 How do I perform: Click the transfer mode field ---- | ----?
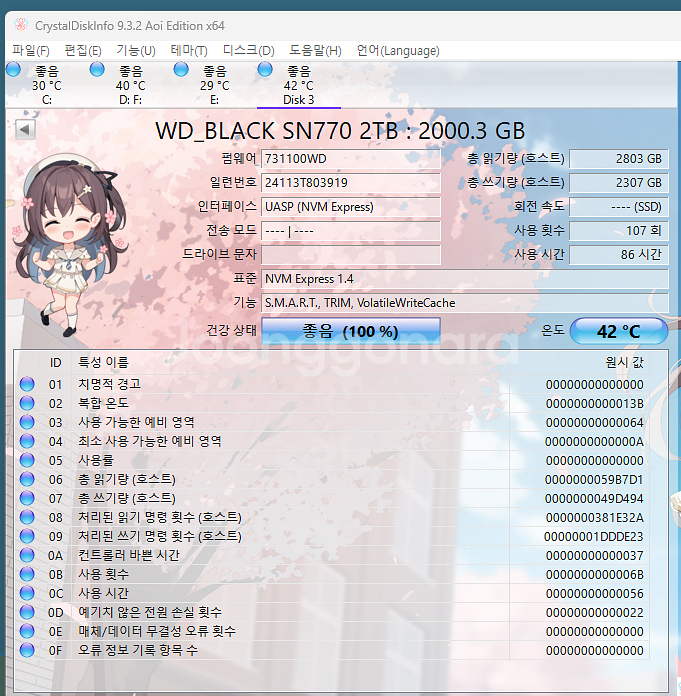351,230
